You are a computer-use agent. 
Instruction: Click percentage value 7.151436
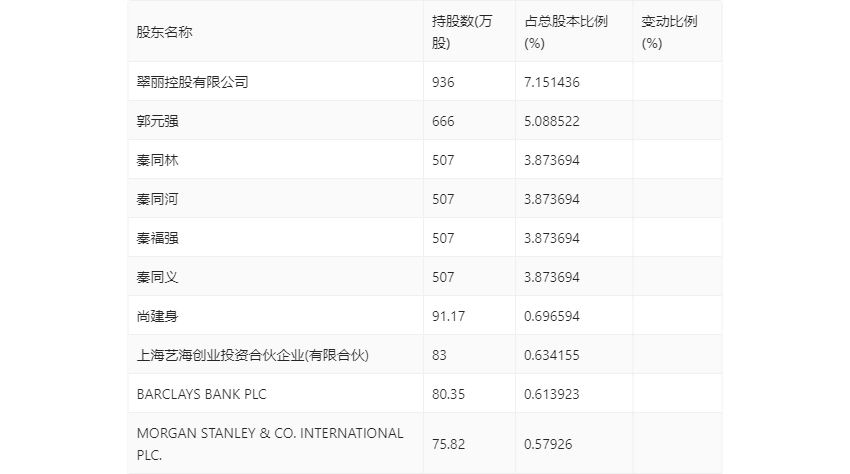coord(552,82)
